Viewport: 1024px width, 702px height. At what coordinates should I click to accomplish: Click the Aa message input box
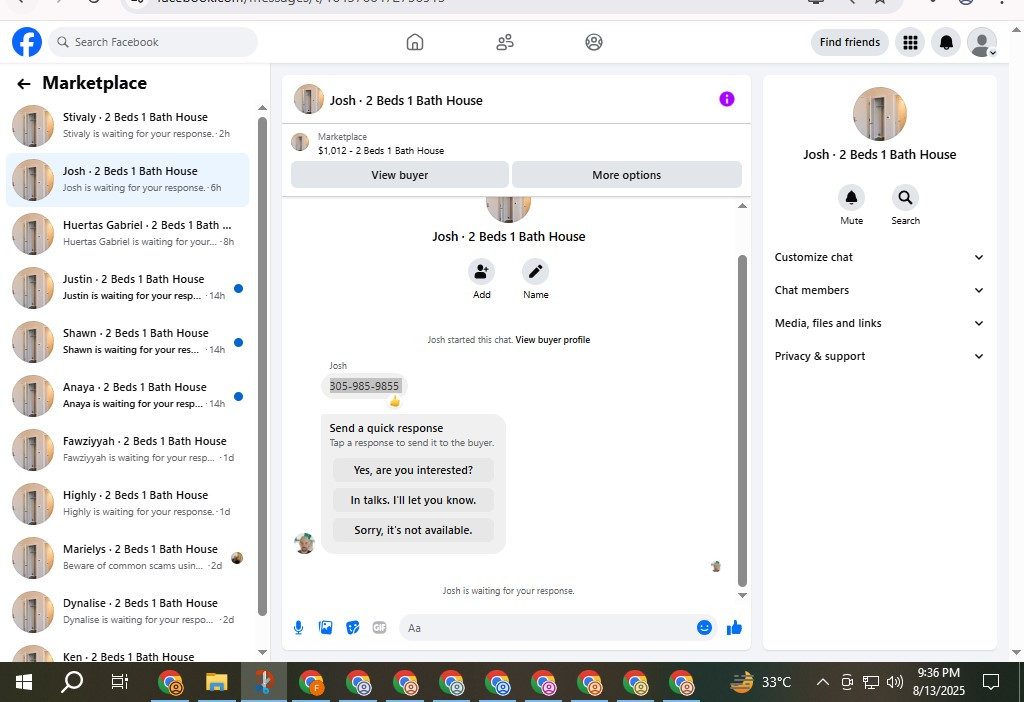pos(547,628)
